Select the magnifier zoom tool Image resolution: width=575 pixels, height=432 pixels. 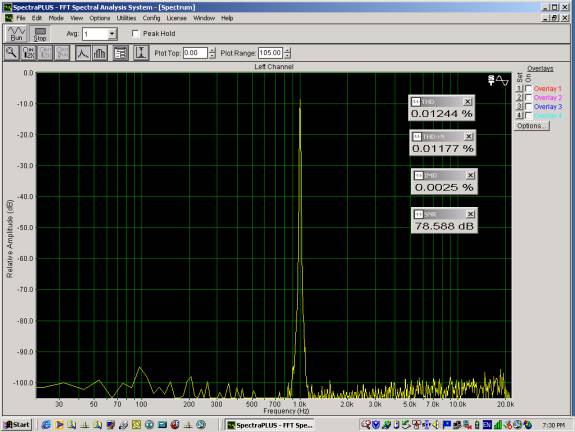tap(12, 53)
